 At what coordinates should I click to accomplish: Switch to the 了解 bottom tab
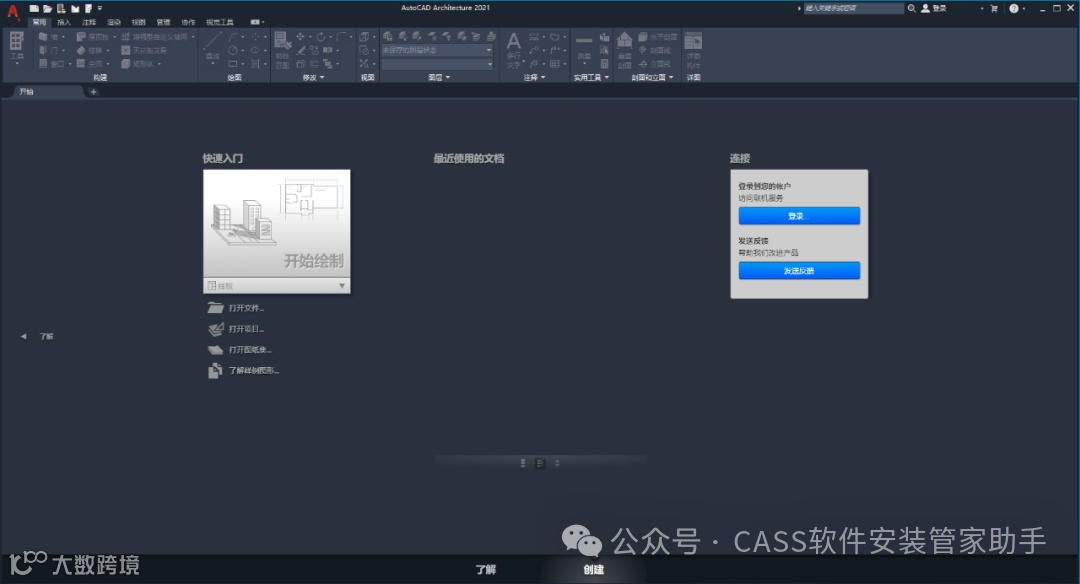486,570
